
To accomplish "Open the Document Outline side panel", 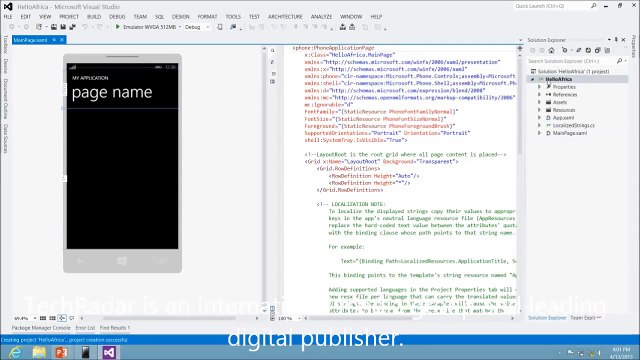I will coord(5,99).
